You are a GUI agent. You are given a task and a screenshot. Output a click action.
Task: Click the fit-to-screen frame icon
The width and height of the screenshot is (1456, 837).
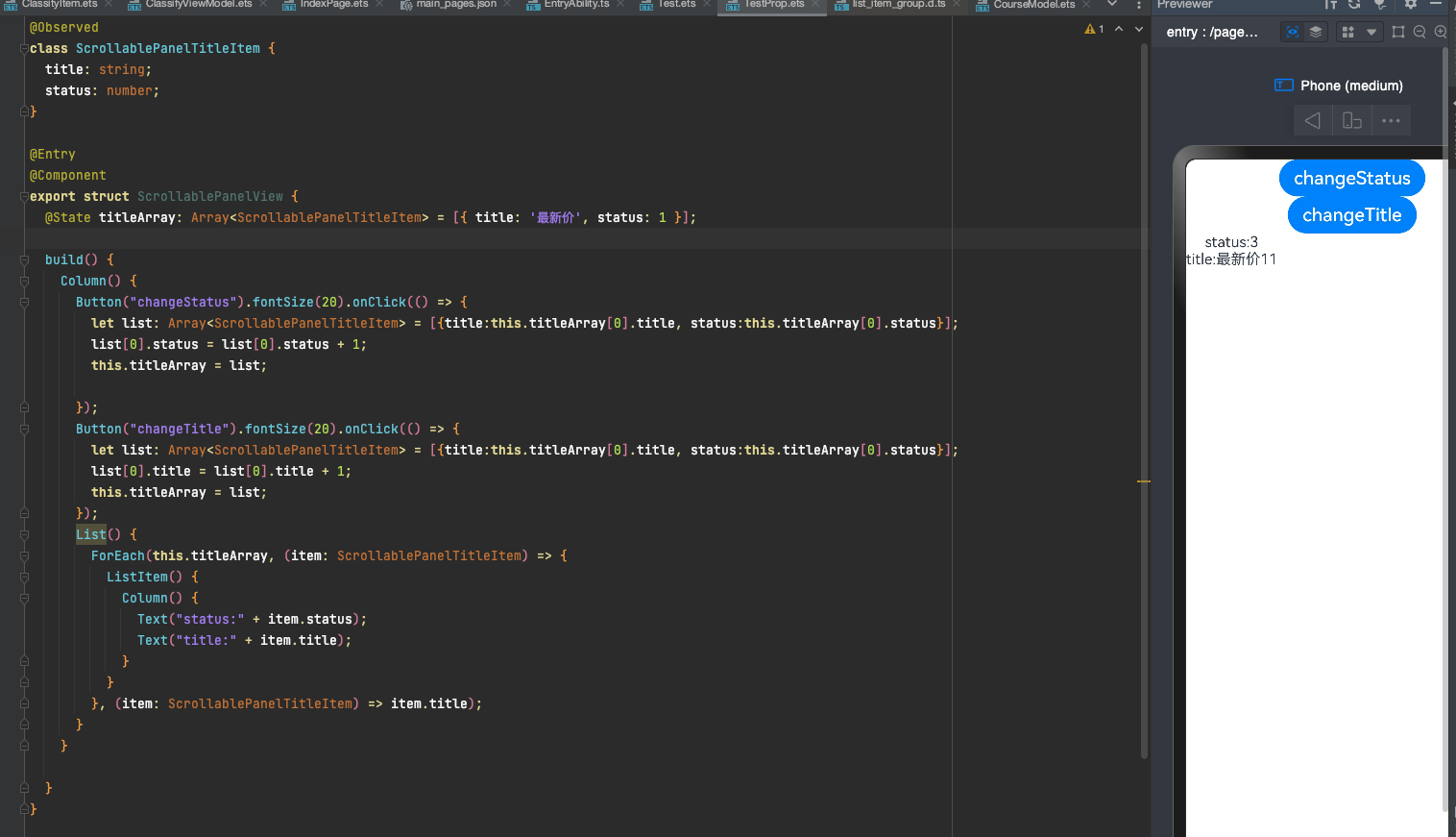(x=1398, y=32)
